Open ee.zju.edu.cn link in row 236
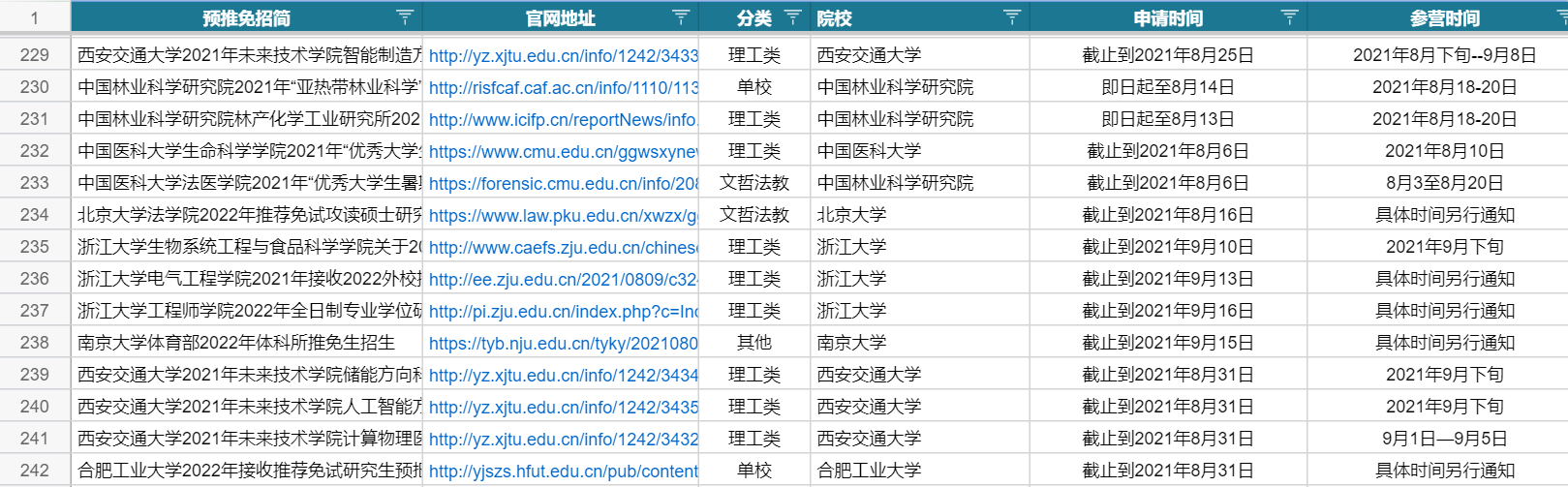The height and width of the screenshot is (487, 1568). pyautogui.click(x=564, y=280)
